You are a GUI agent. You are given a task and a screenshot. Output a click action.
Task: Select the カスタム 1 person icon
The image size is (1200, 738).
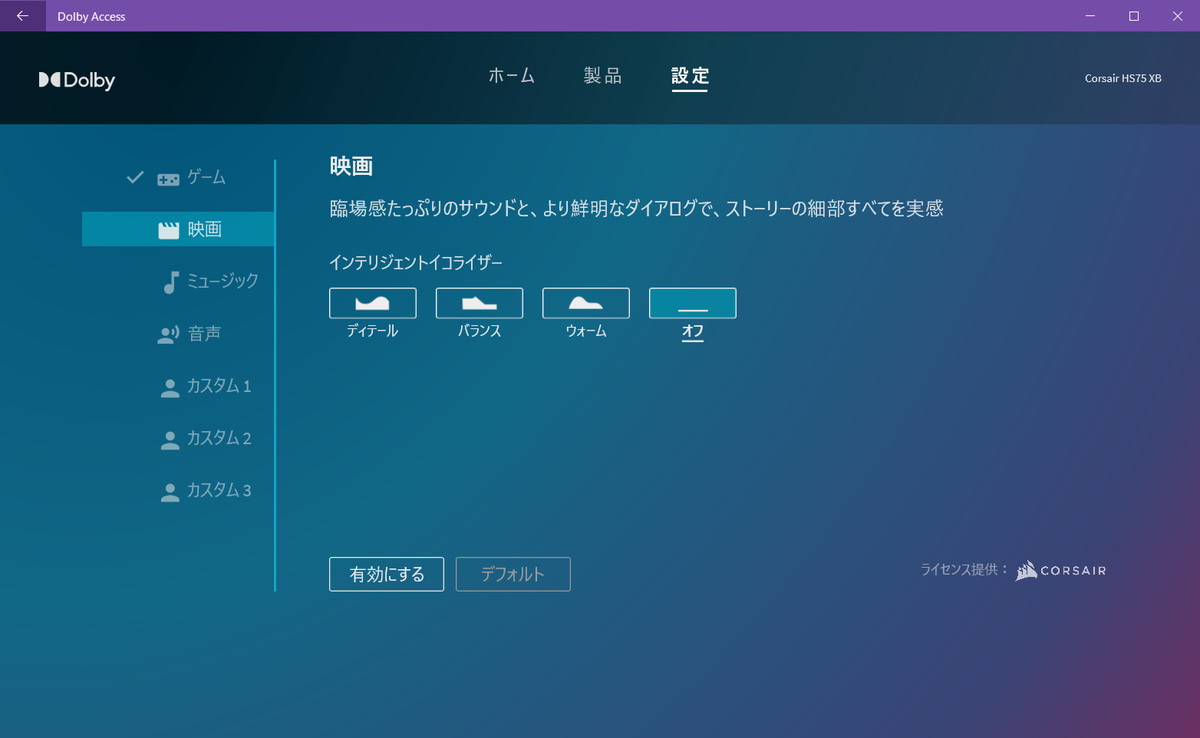click(x=170, y=388)
